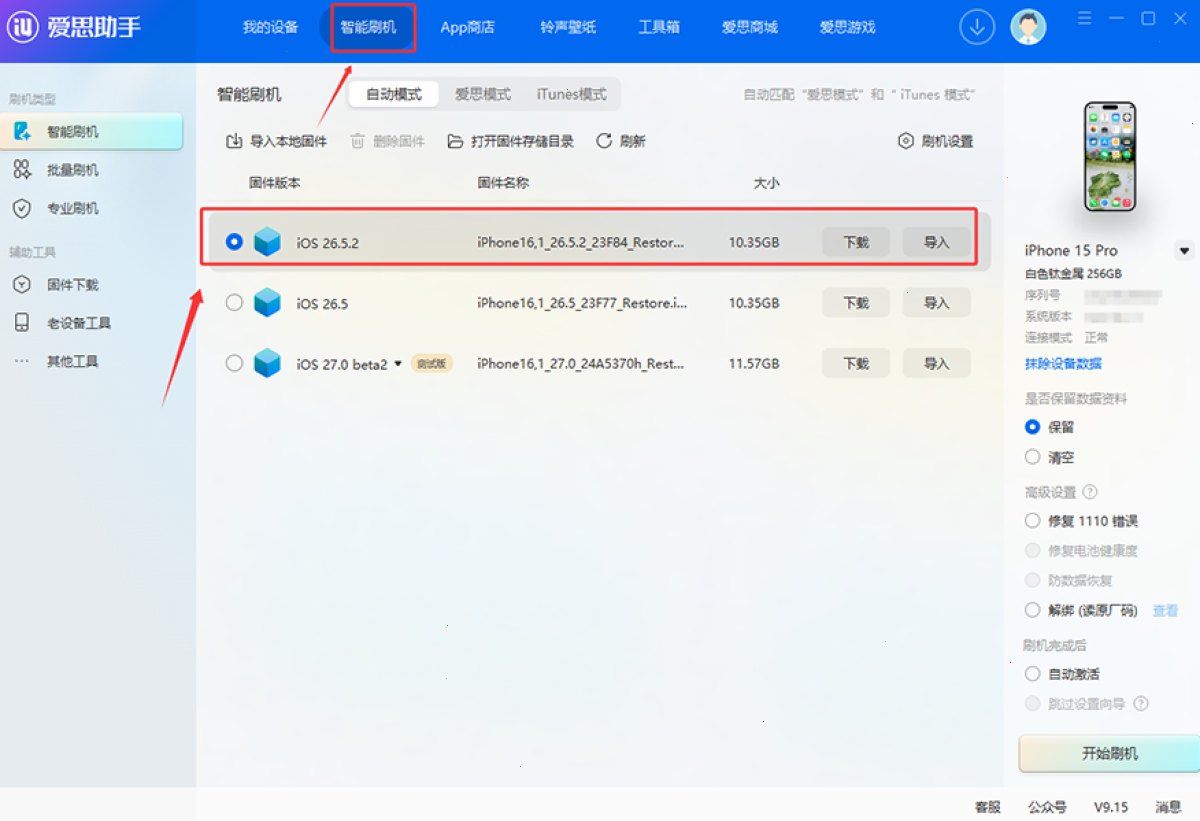1200x821 pixels.
Task: Click the 批量刷机 sidebar icon
Action: (x=22, y=170)
